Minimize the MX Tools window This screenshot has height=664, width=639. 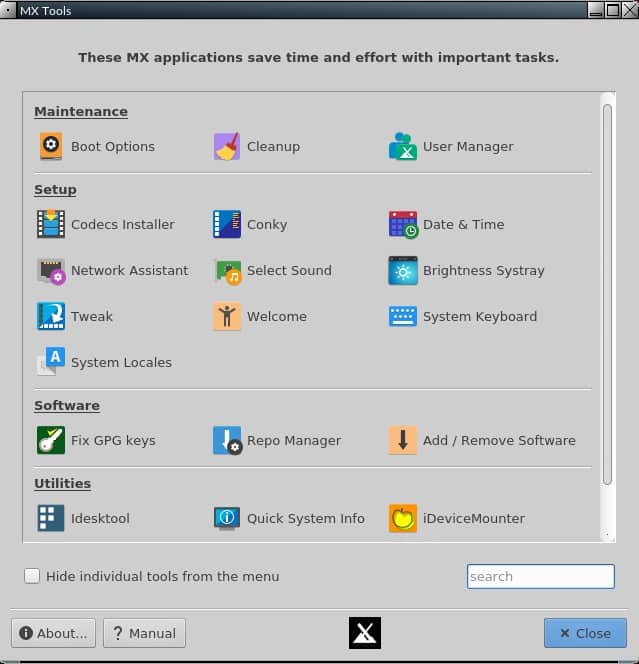pyautogui.click(x=595, y=9)
